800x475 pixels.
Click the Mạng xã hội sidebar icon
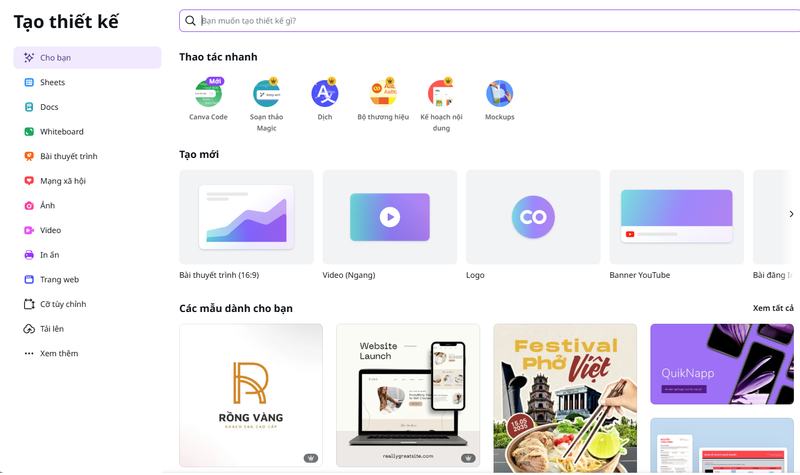click(x=29, y=181)
